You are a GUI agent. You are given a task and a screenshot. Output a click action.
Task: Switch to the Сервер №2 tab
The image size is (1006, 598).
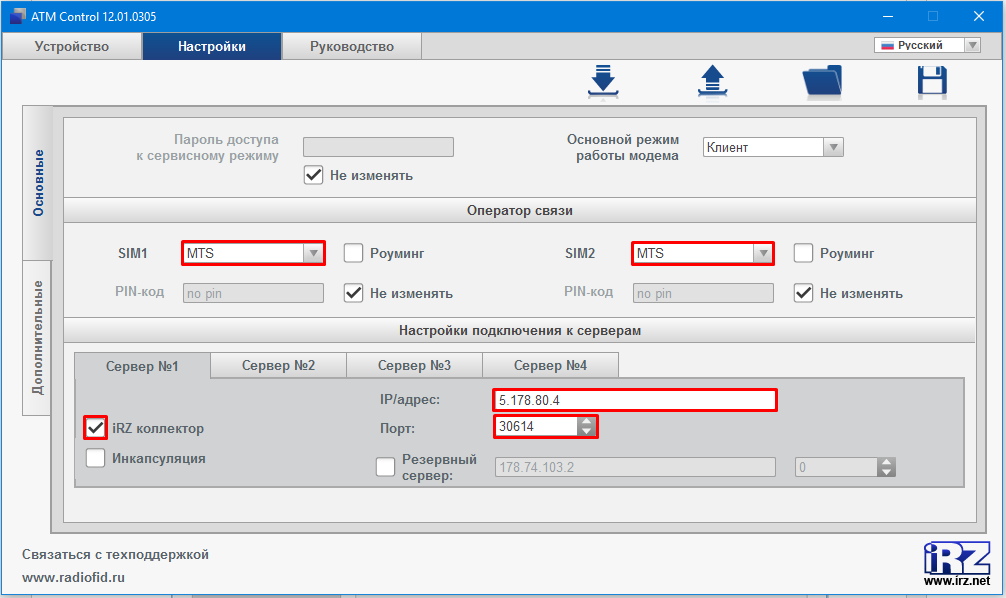click(278, 365)
